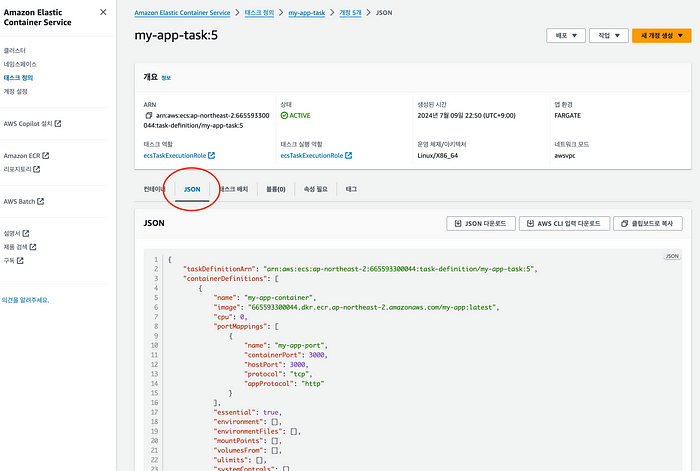This screenshot has height=471, width=700.
Task: Open 태스크 정의 in the sidebar
Action: 18,77
